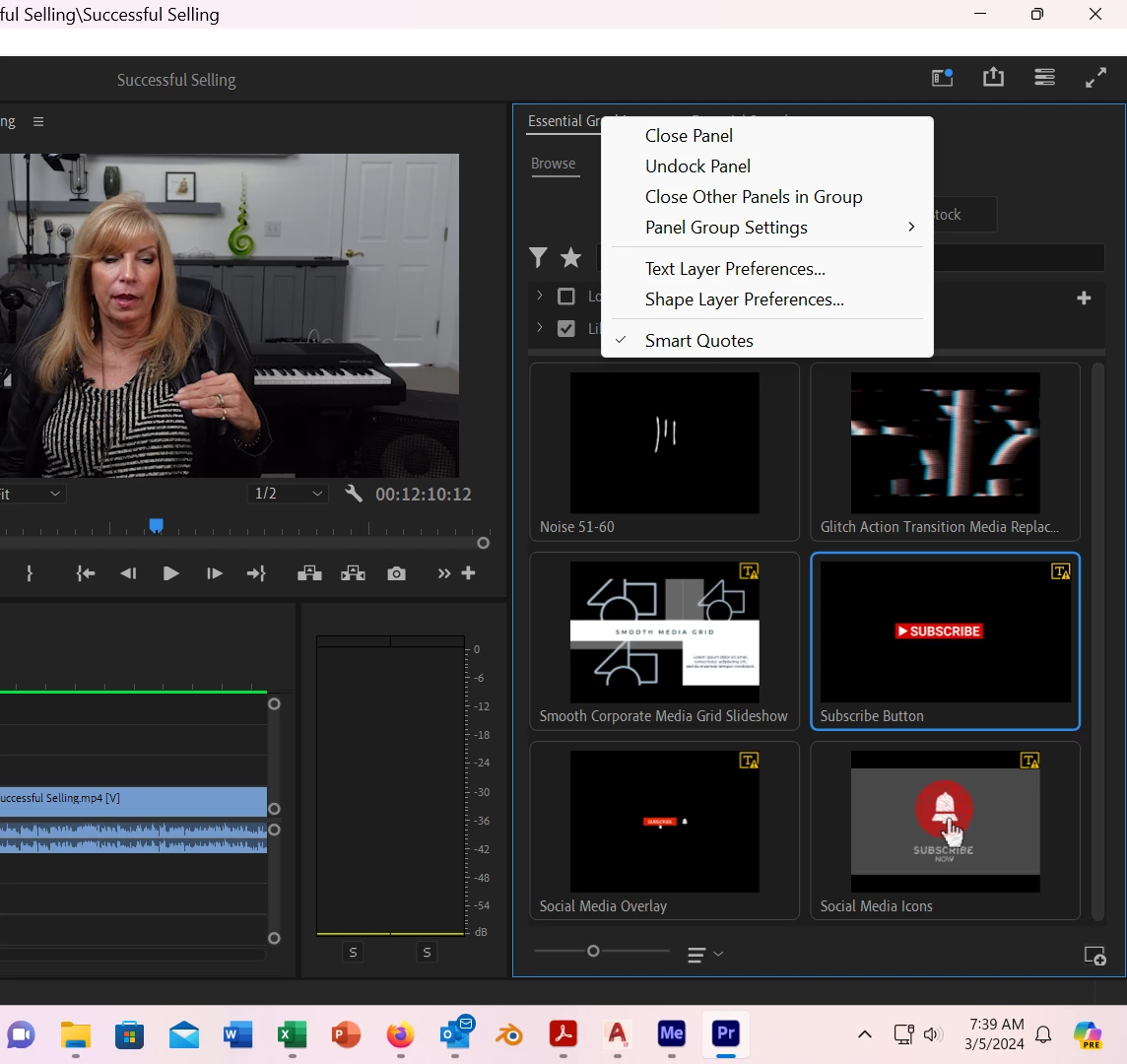Open Excel from taskbar
Screen dimensions: 1127x1064
(292, 1033)
